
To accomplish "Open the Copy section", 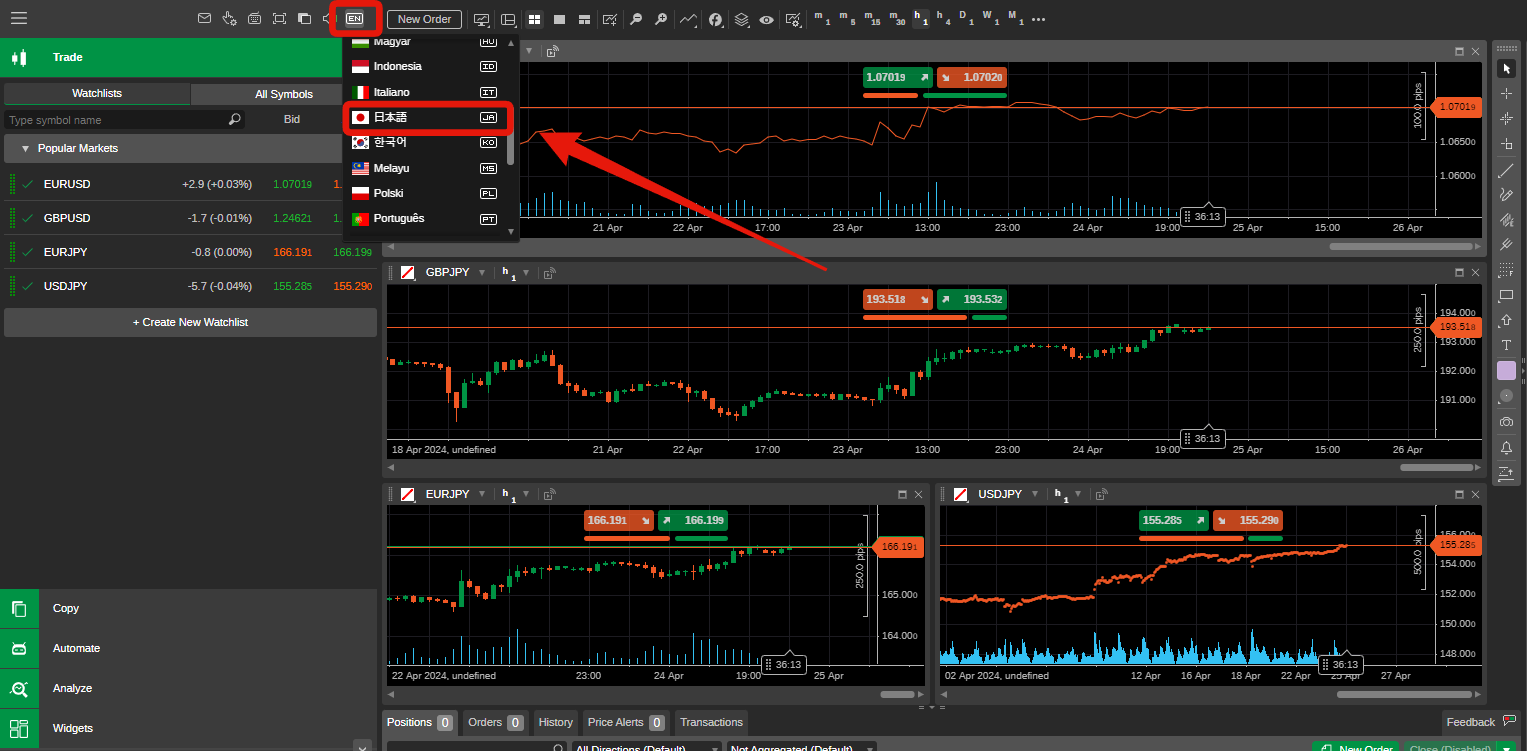I will (x=188, y=608).
